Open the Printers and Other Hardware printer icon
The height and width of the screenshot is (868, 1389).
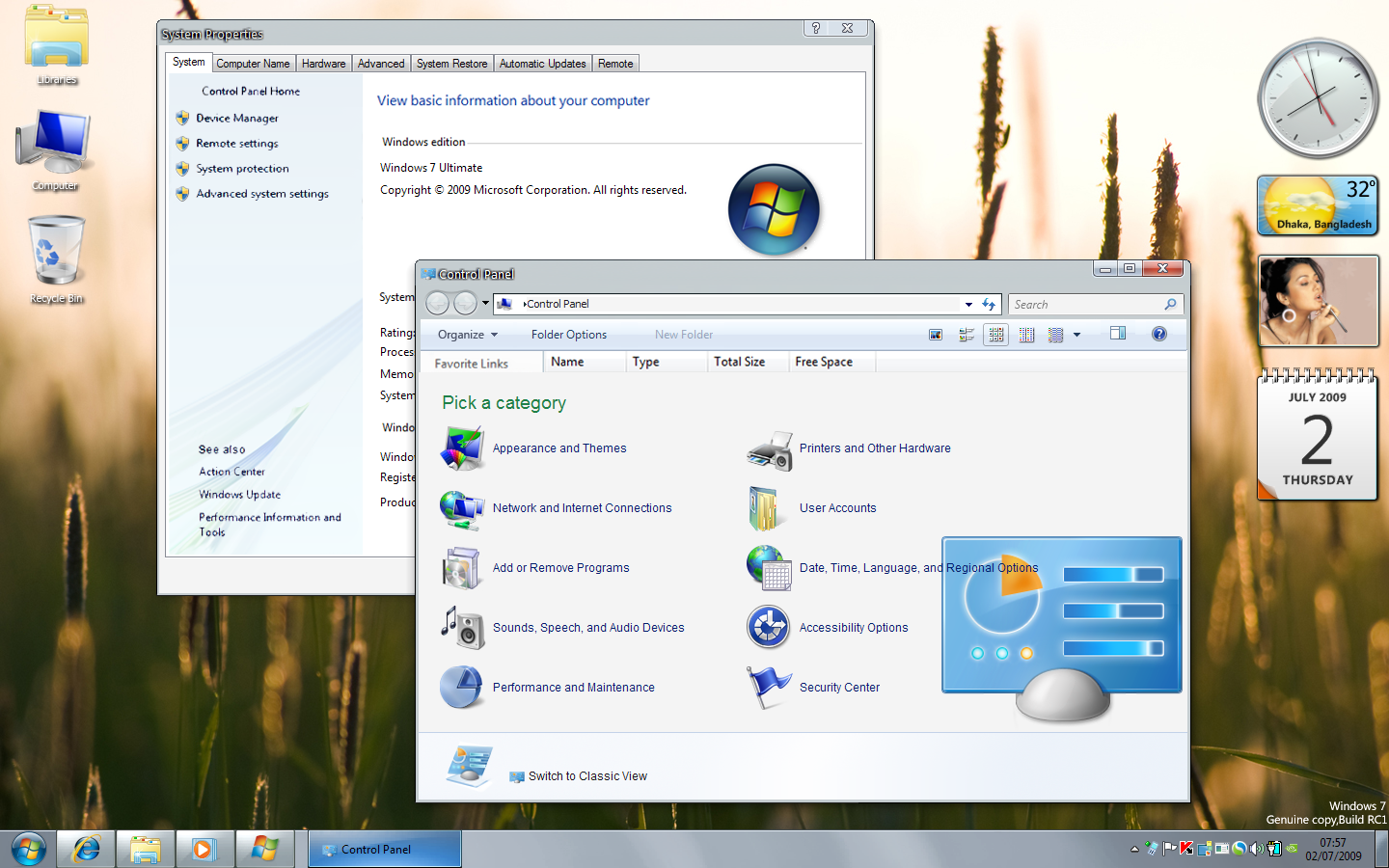point(769,449)
